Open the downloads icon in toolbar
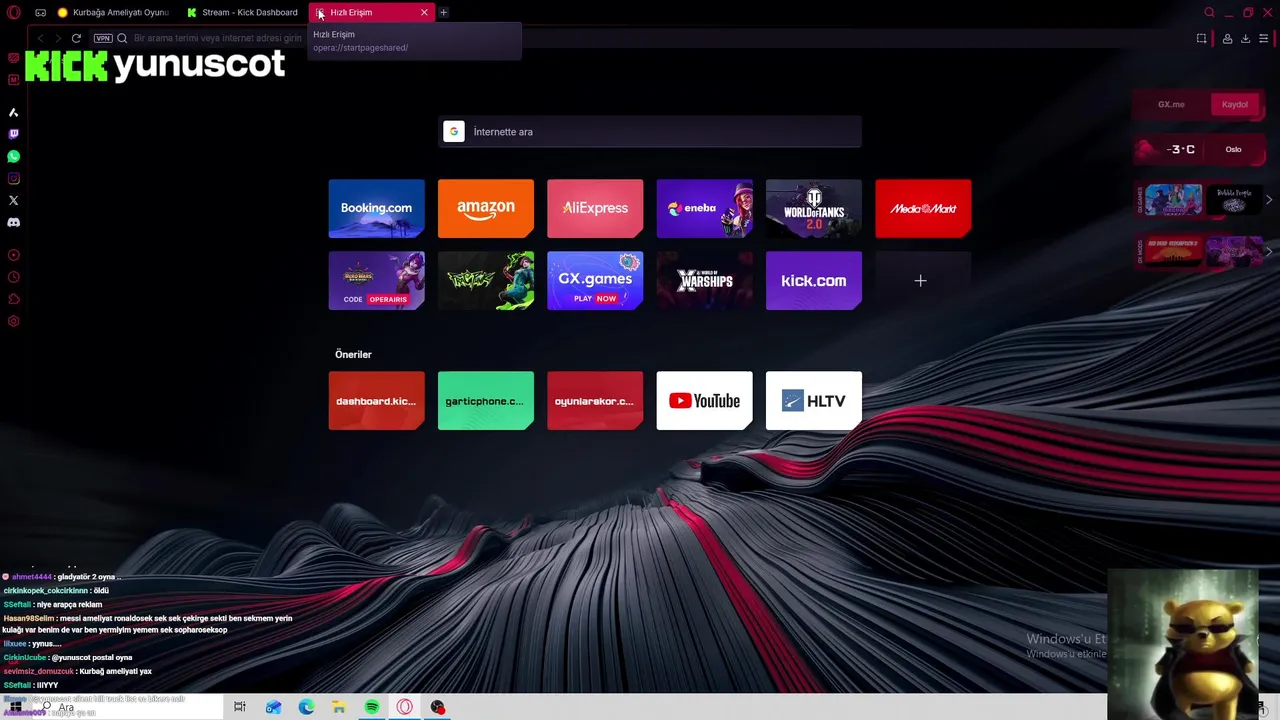 coord(1245,38)
